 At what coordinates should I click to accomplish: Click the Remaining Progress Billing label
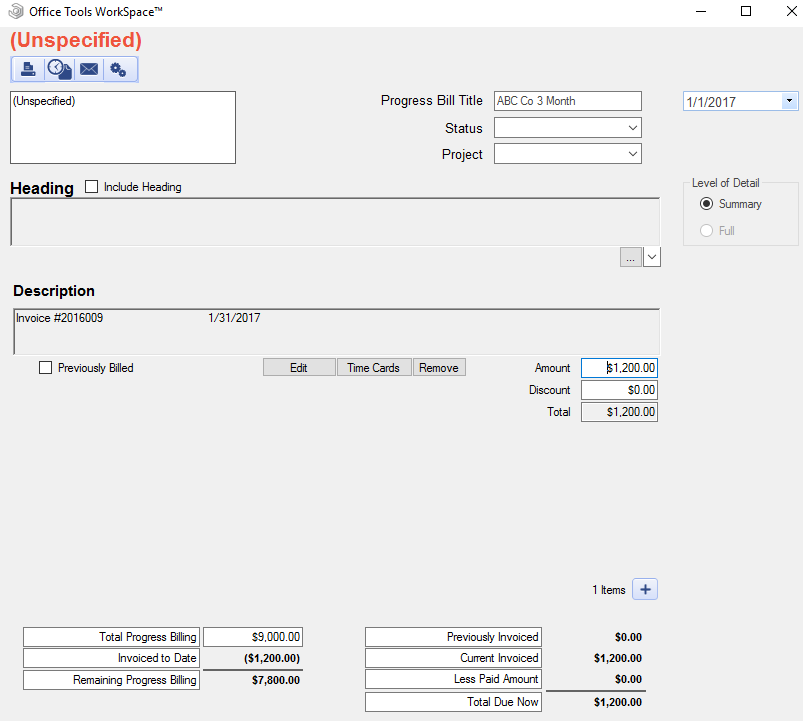point(111,680)
